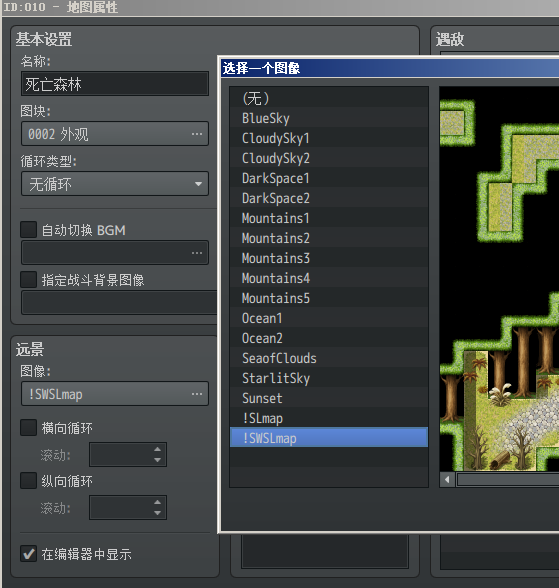Increase horizontal scroll value with up arrow
This screenshot has height=588, width=559.
tap(157, 449)
